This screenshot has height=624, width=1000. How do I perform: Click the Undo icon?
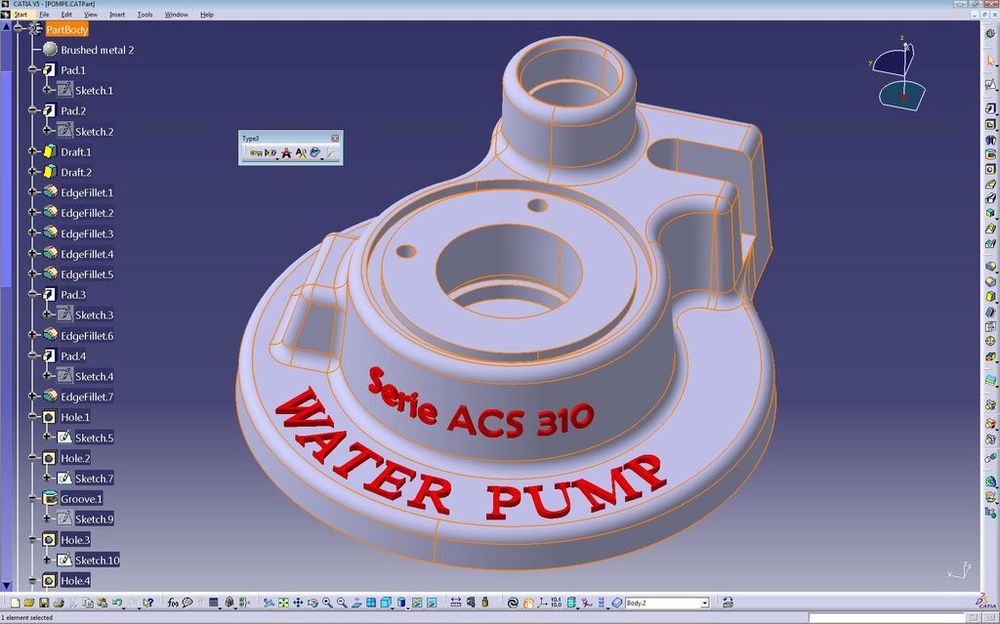pyautogui.click(x=117, y=602)
